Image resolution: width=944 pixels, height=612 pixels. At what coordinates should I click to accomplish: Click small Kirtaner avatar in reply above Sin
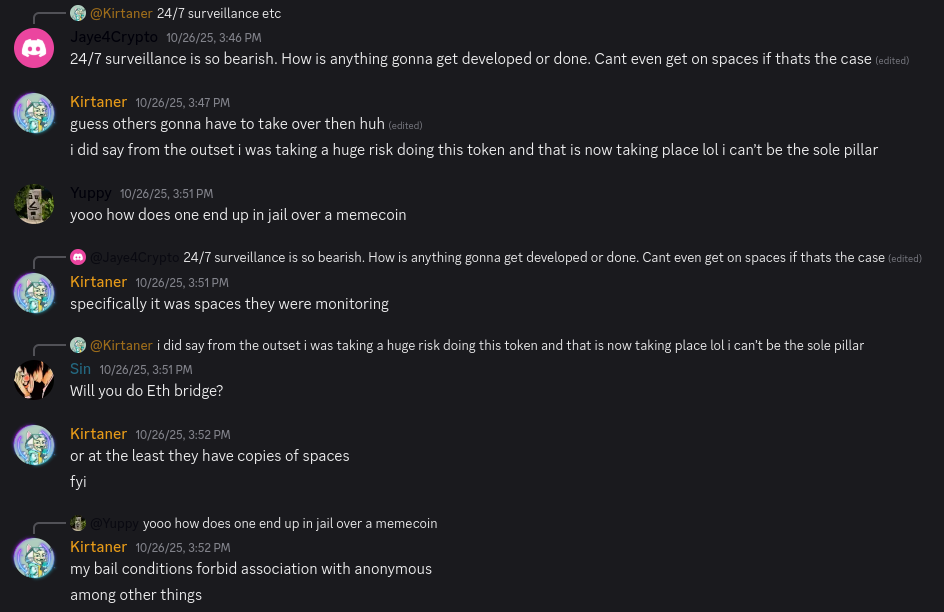point(78,345)
